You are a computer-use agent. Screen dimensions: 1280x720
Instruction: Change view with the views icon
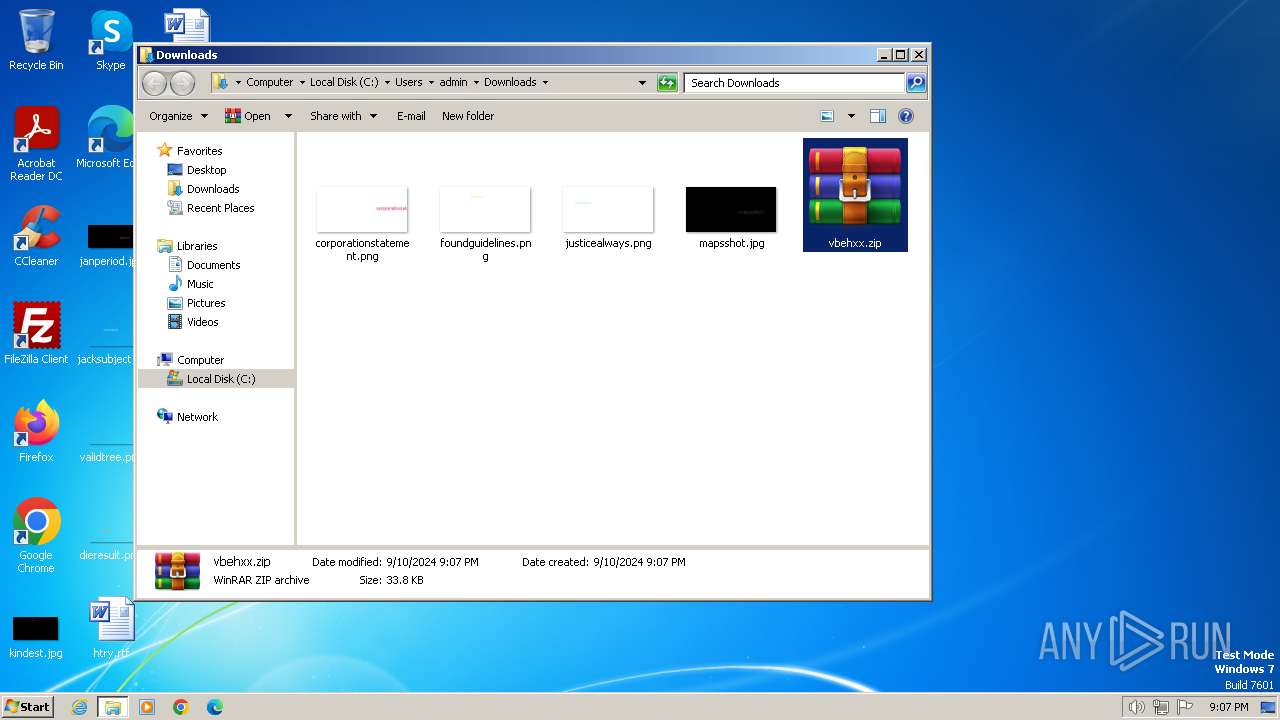click(827, 116)
